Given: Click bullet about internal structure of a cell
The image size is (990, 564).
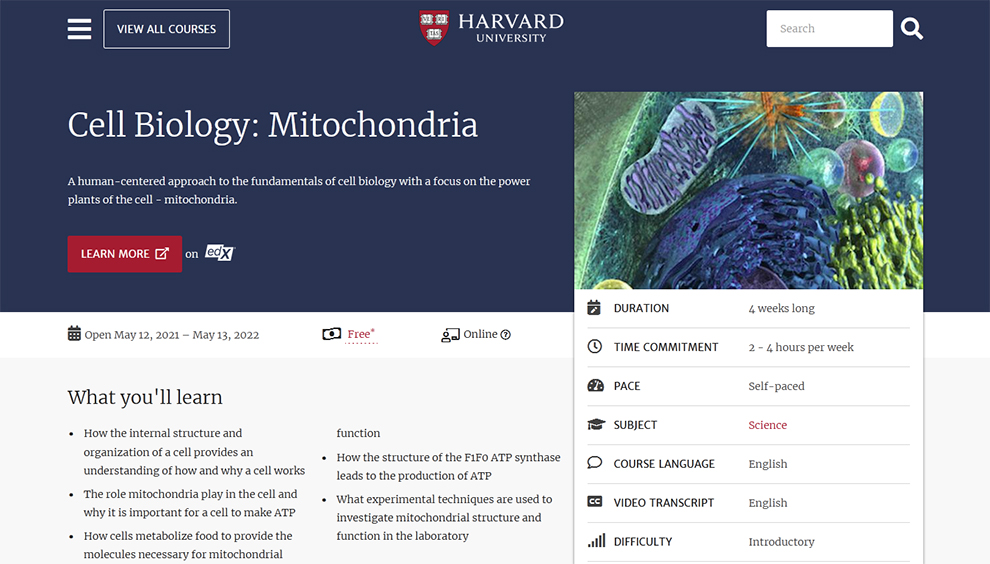Looking at the screenshot, I should 194,452.
